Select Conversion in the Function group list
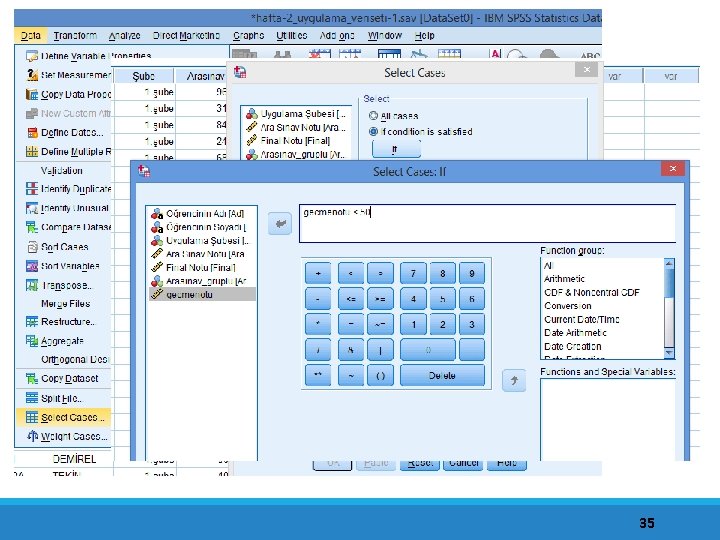 (x=568, y=306)
